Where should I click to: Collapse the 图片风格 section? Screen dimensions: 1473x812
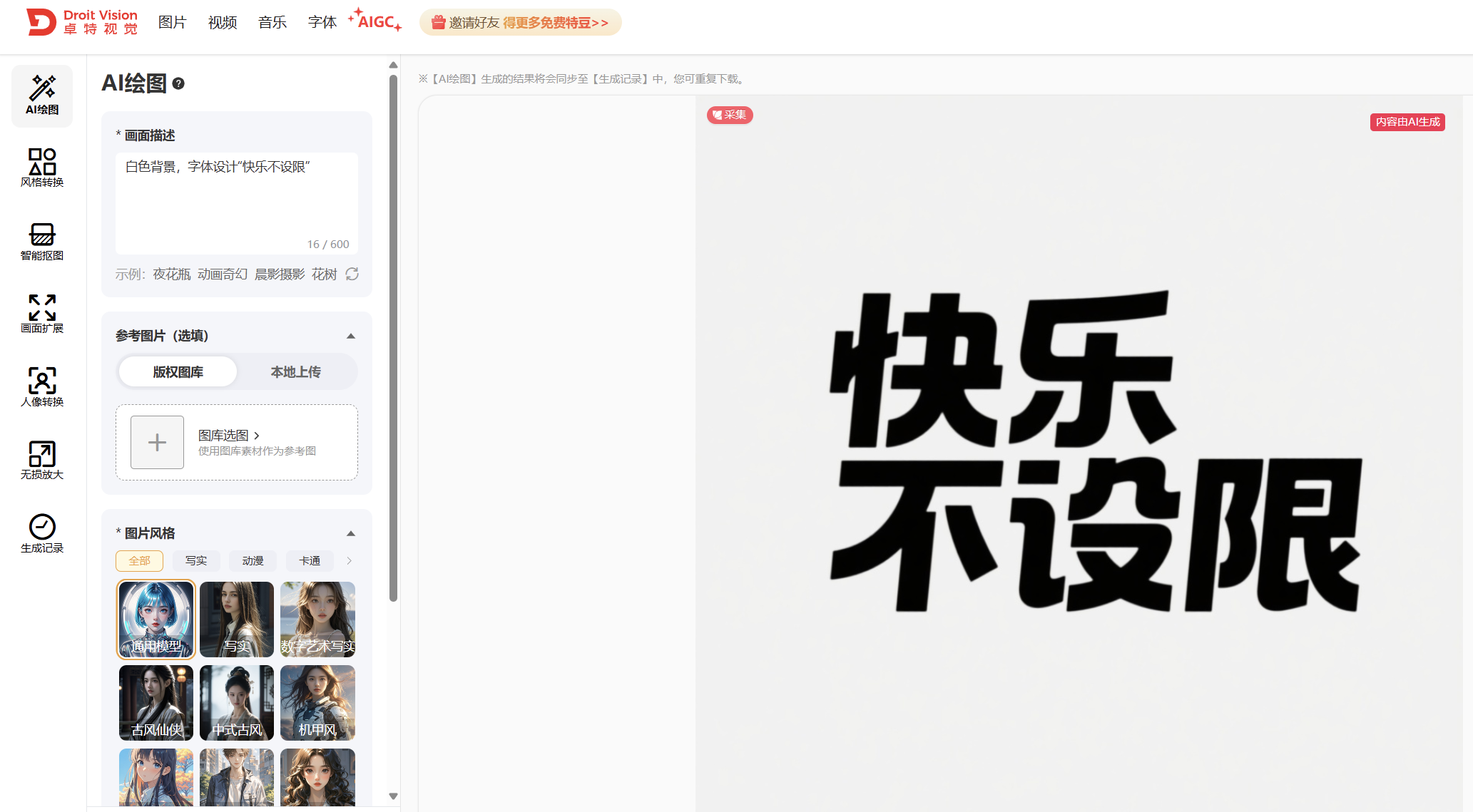tap(351, 533)
